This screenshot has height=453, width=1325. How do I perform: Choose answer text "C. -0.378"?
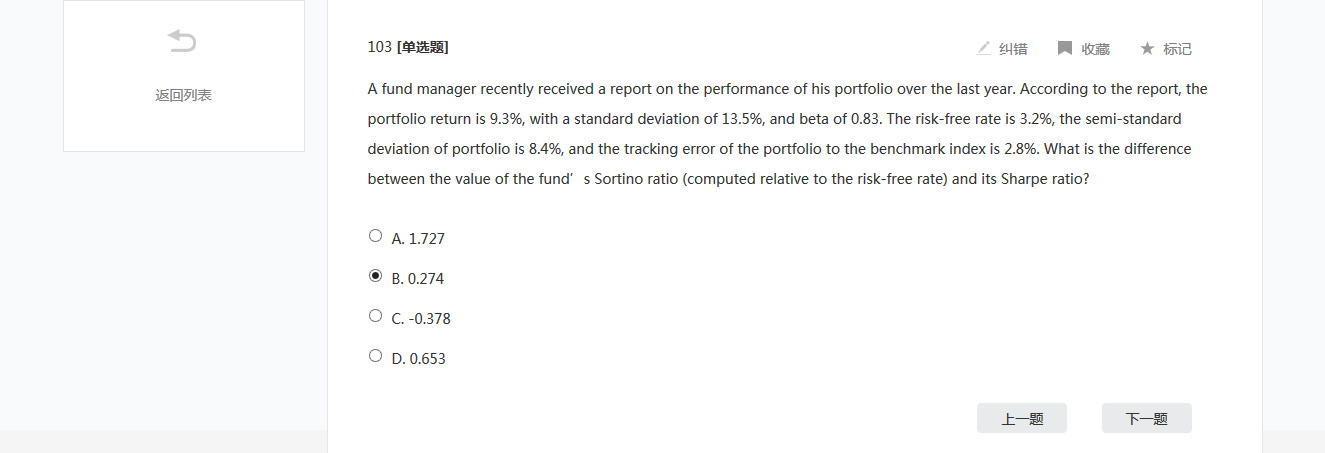click(x=421, y=319)
